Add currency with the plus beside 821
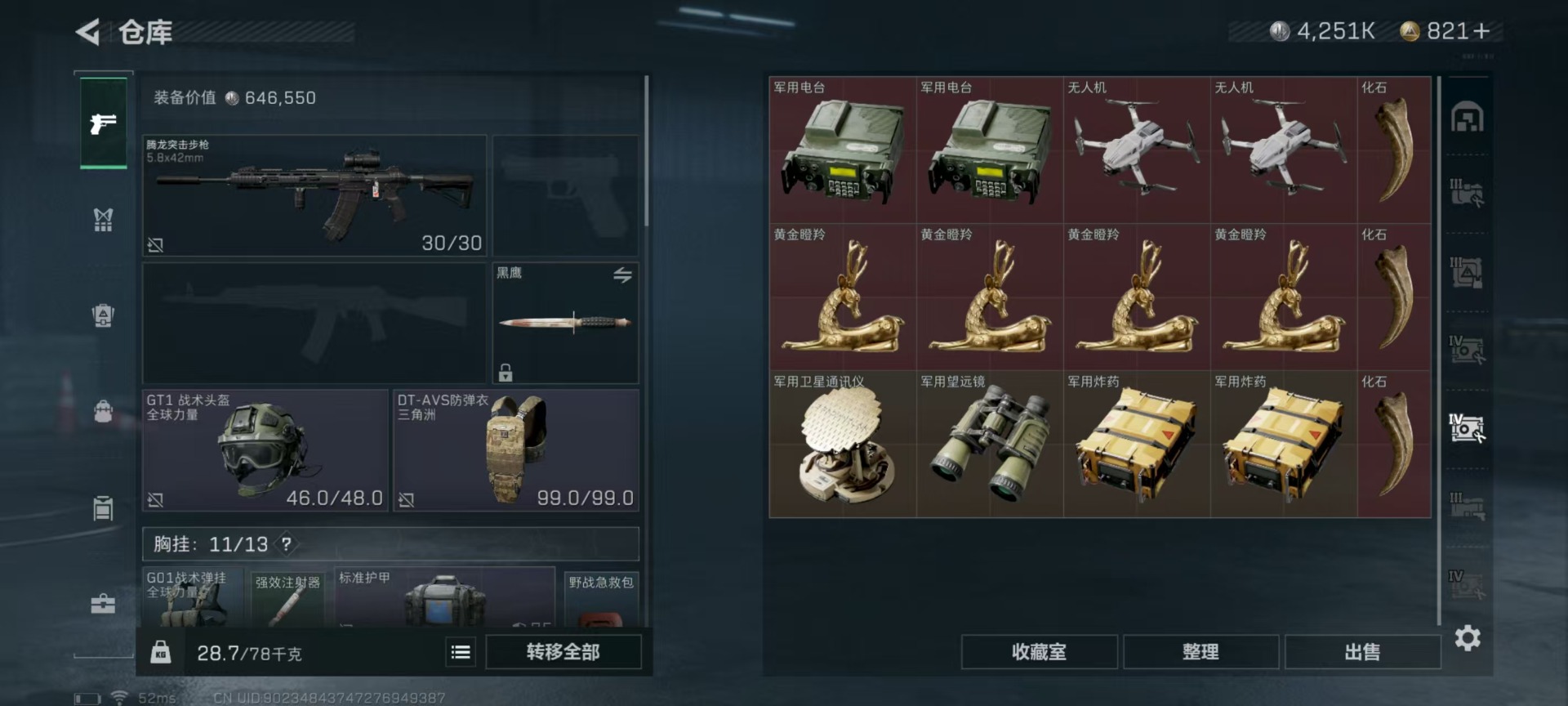Image resolution: width=1568 pixels, height=706 pixels. (1482, 31)
